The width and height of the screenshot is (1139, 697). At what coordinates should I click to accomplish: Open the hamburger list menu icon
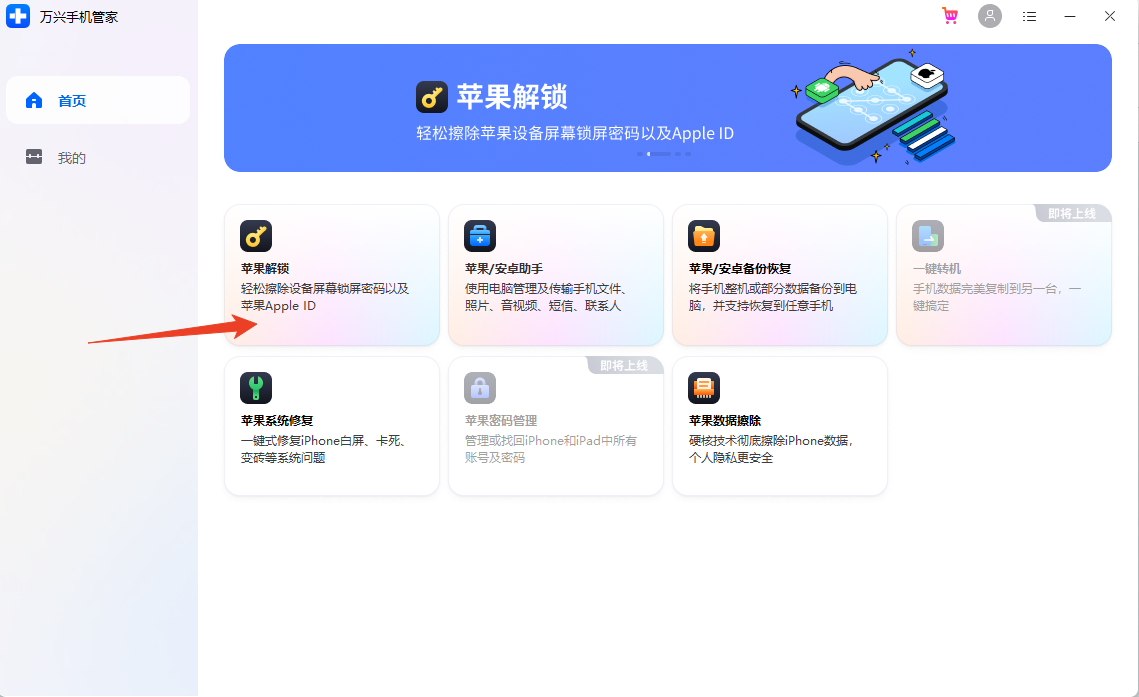click(x=1029, y=16)
